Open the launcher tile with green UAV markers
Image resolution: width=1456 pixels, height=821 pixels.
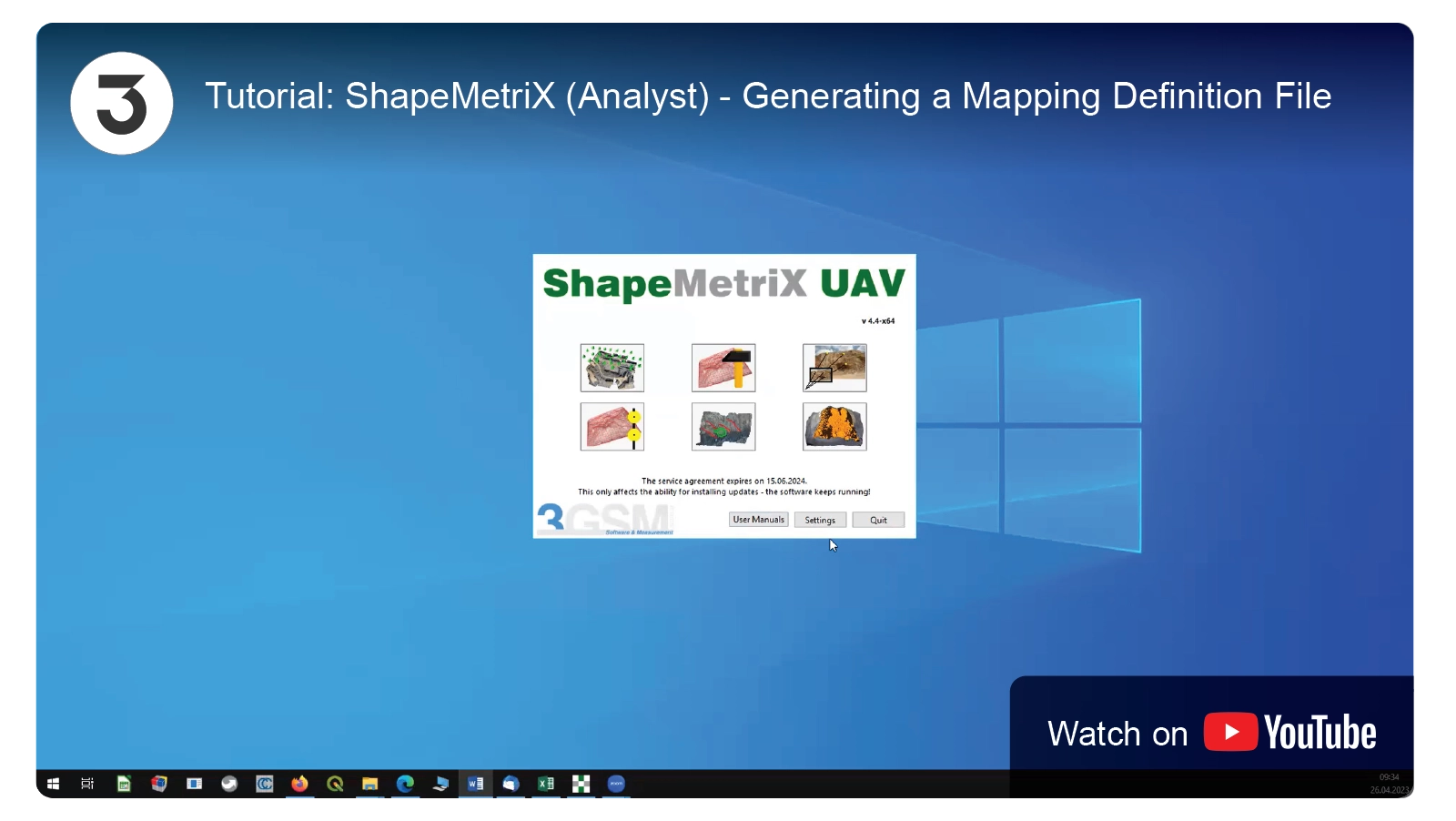point(612,368)
